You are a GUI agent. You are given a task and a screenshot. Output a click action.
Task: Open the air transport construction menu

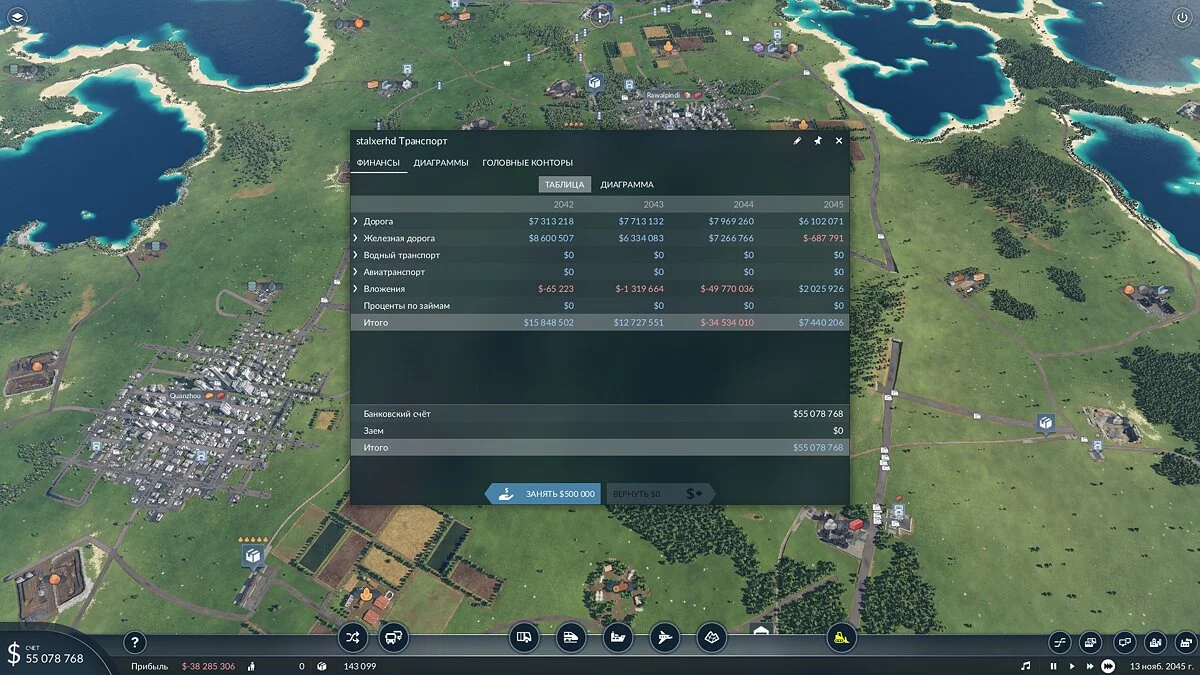[x=664, y=636]
